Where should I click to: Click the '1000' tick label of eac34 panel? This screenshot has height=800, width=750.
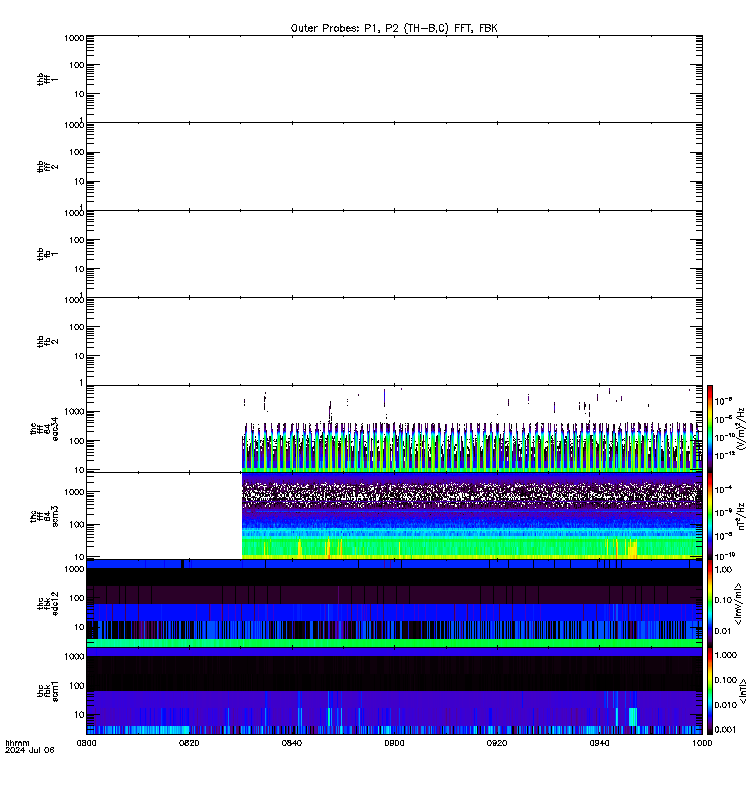[x=74, y=412]
